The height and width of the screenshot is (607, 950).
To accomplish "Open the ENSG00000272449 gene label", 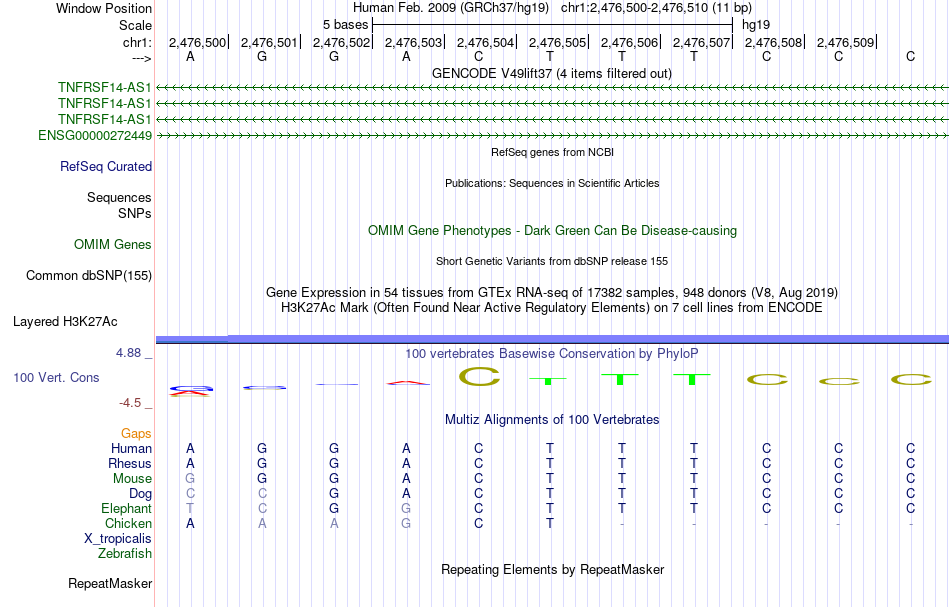I will (x=95, y=136).
